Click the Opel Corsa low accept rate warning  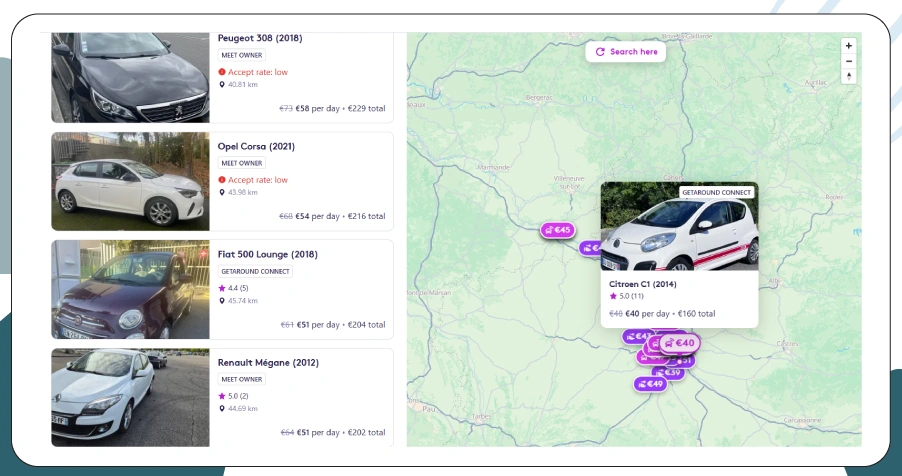click(253, 180)
